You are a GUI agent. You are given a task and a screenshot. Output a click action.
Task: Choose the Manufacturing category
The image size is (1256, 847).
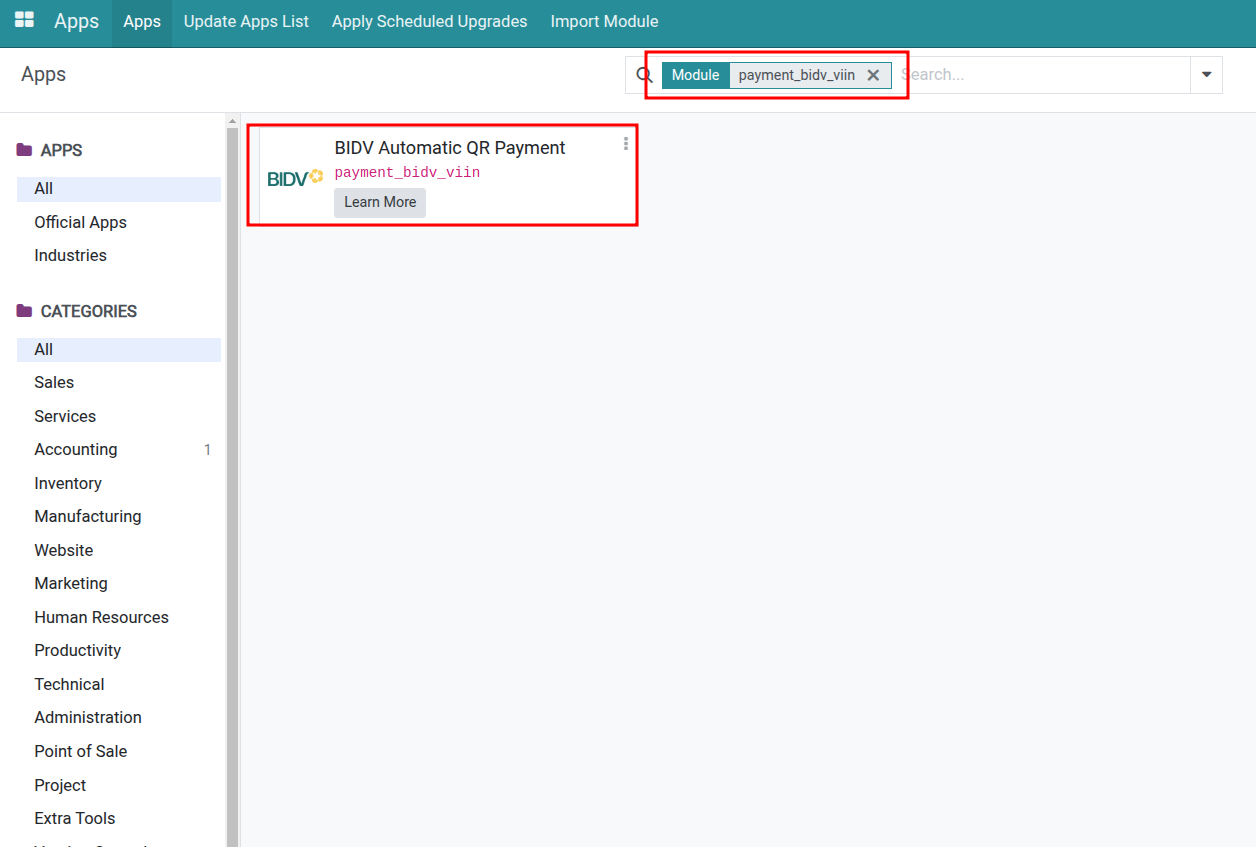pos(119,516)
